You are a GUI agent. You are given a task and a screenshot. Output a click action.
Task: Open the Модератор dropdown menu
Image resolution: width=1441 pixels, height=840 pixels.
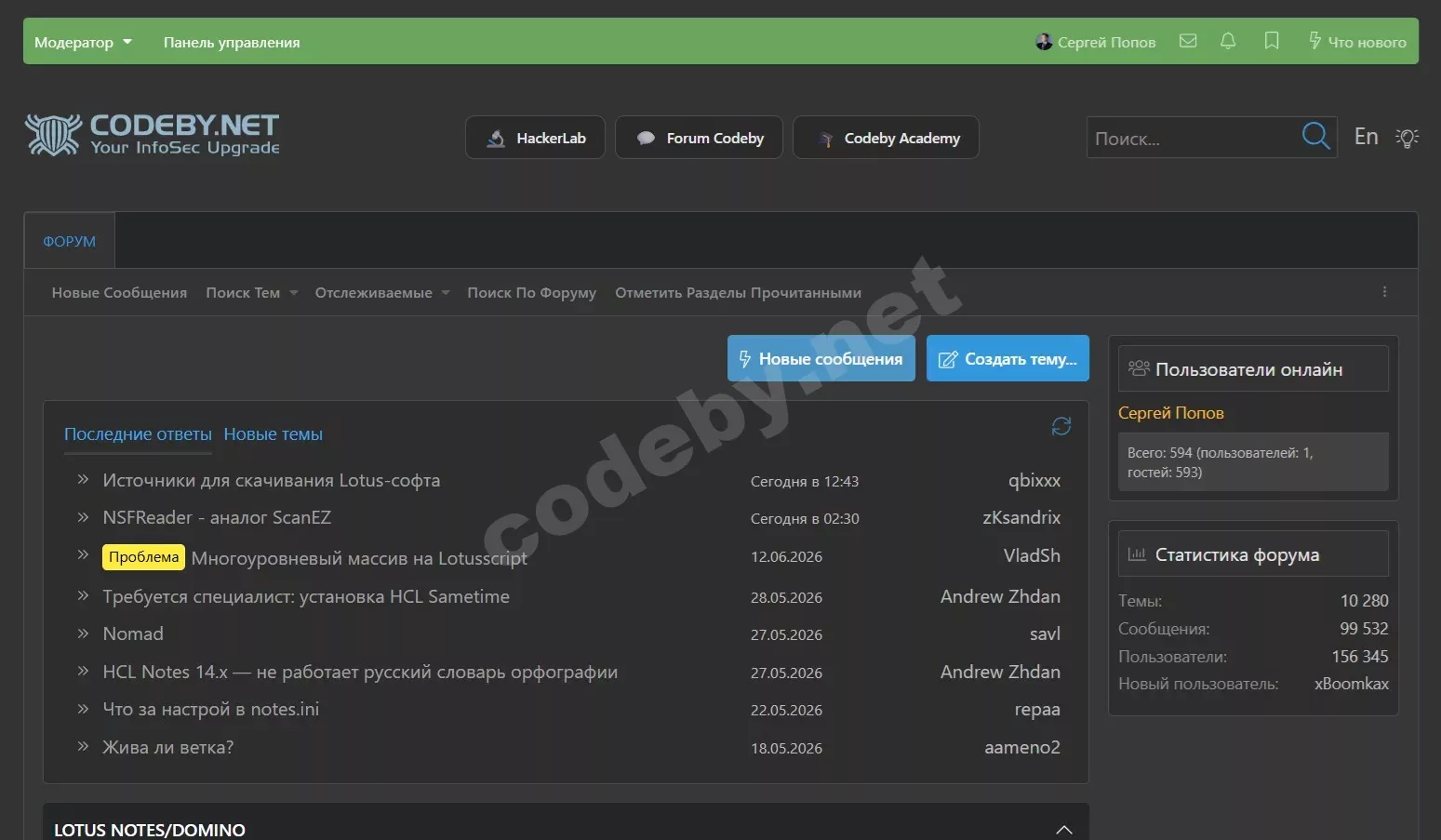click(x=83, y=42)
